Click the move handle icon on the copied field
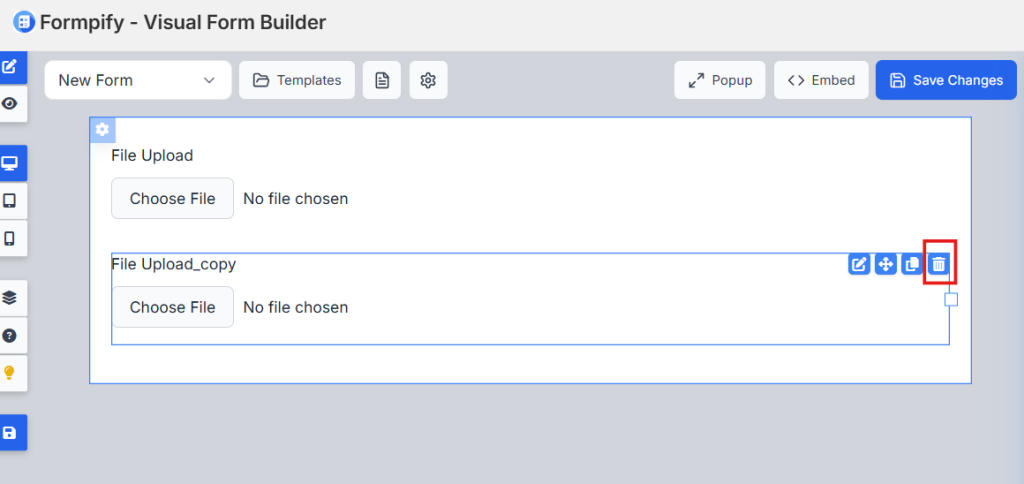This screenshot has height=484, width=1024. coord(885,264)
